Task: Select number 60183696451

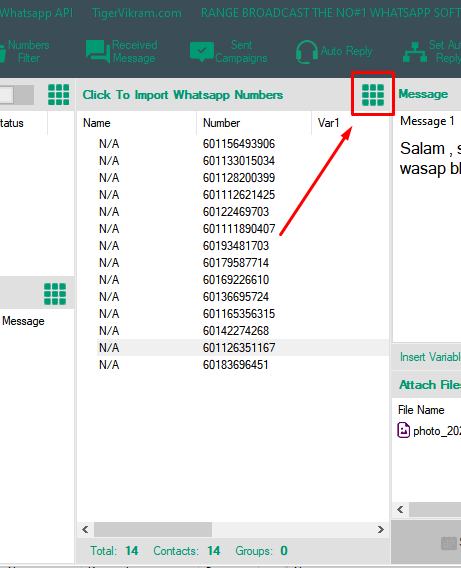Action: (235, 365)
